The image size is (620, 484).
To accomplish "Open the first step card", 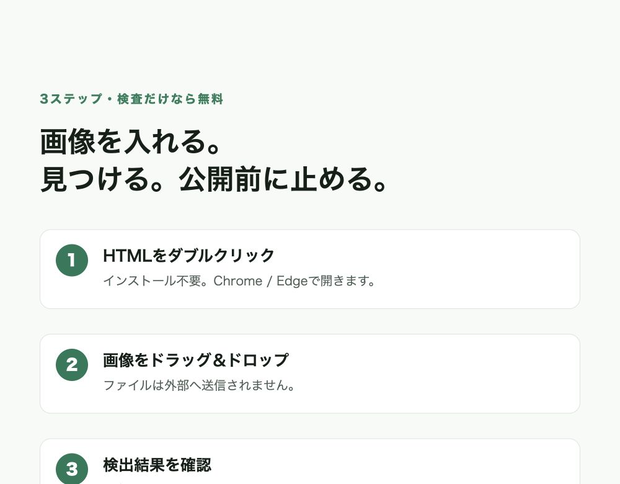I will coord(310,269).
